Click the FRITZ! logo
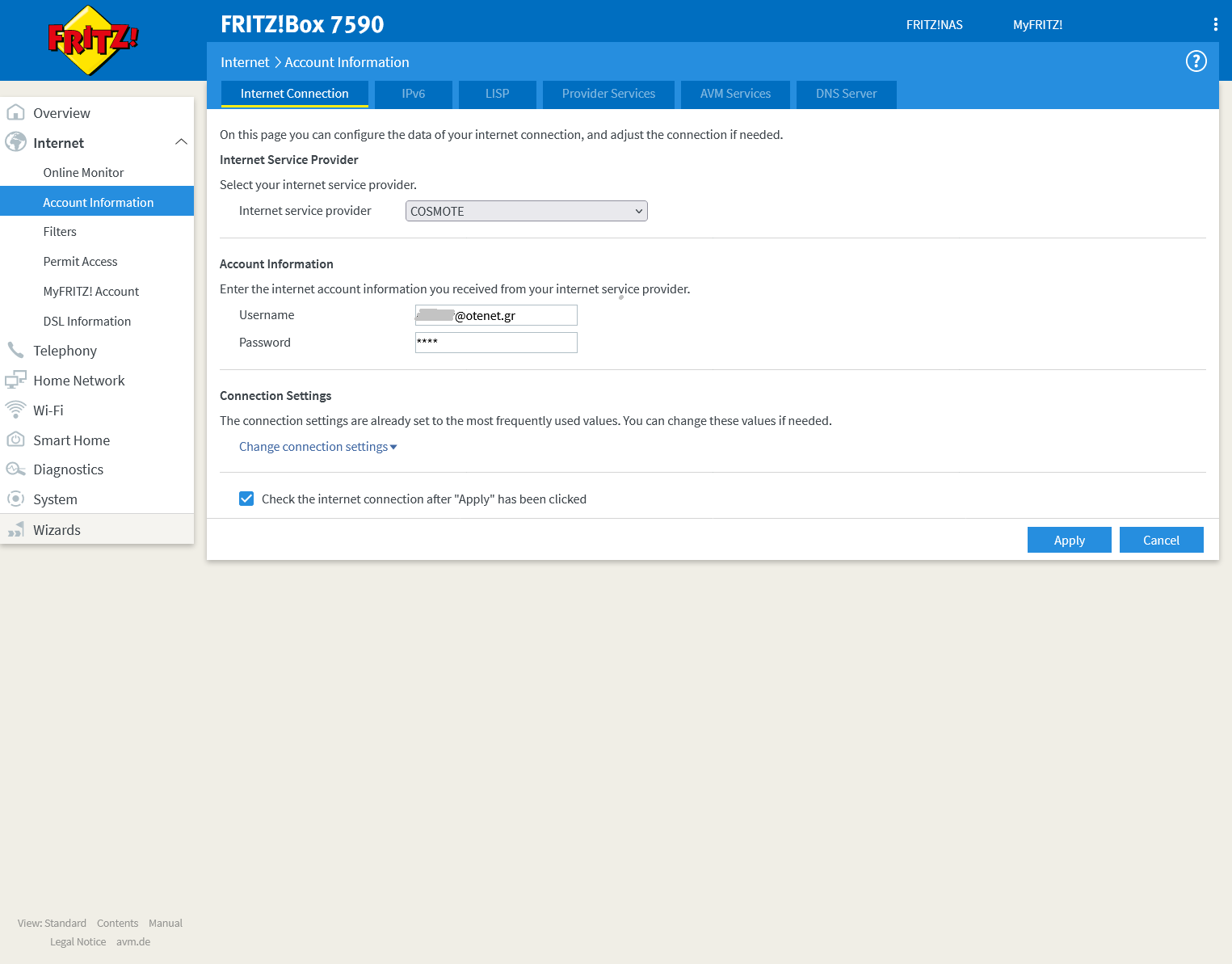This screenshot has height=964, width=1232. coord(93,40)
